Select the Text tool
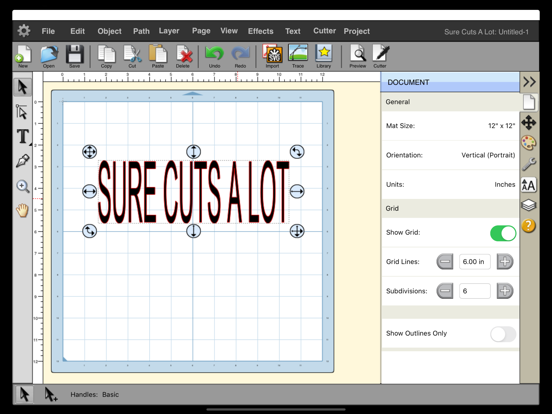552x414 pixels. point(23,136)
